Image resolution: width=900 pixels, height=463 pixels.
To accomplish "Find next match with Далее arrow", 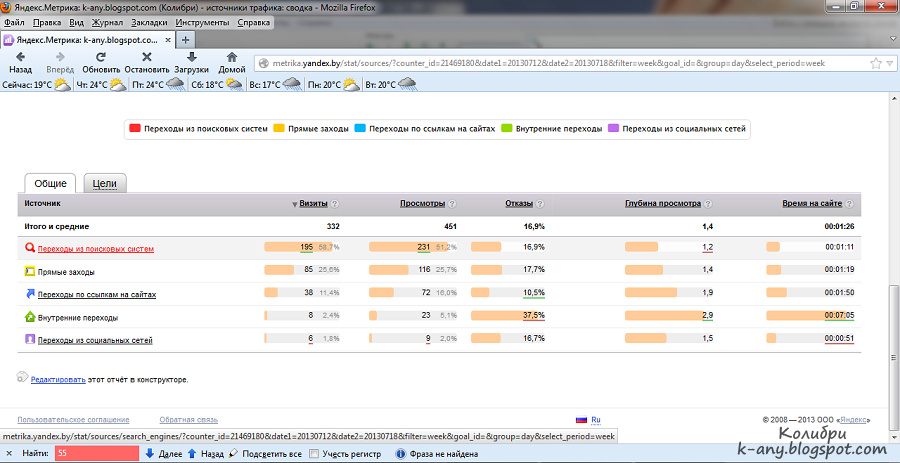I will click(x=164, y=454).
